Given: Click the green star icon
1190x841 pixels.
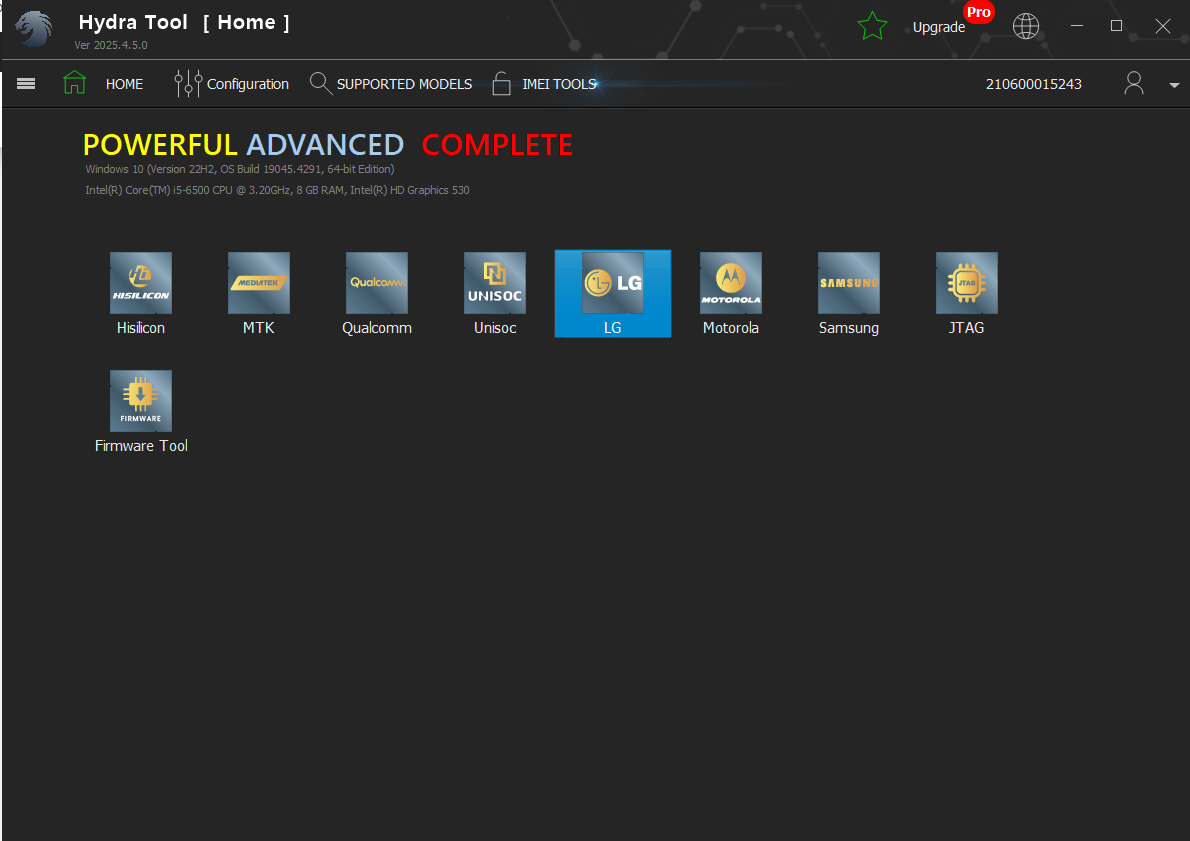Looking at the screenshot, I should pos(872,27).
